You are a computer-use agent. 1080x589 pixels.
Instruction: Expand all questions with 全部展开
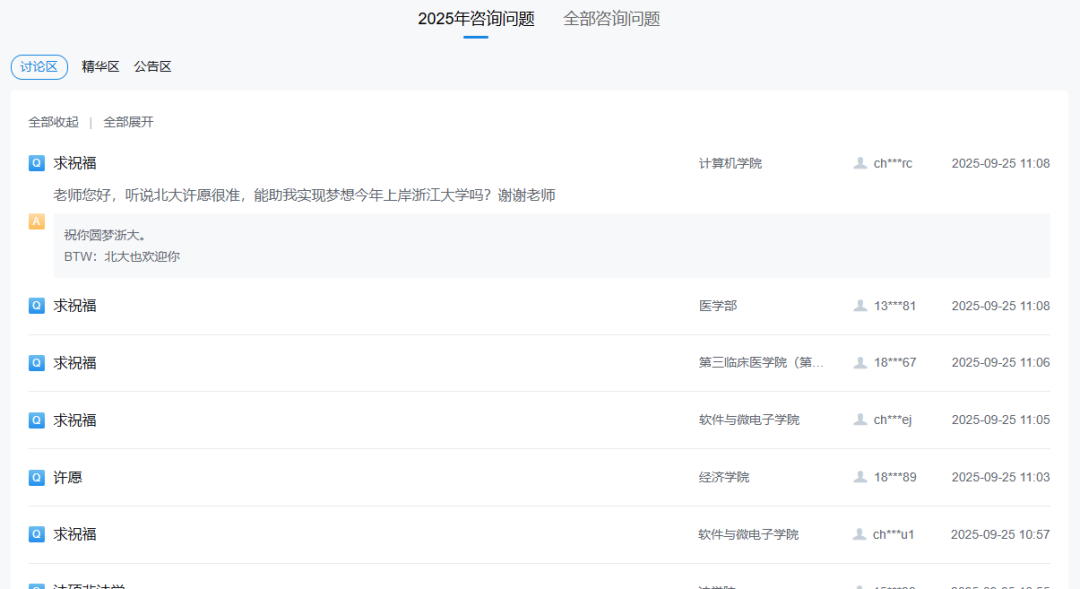[x=129, y=122]
